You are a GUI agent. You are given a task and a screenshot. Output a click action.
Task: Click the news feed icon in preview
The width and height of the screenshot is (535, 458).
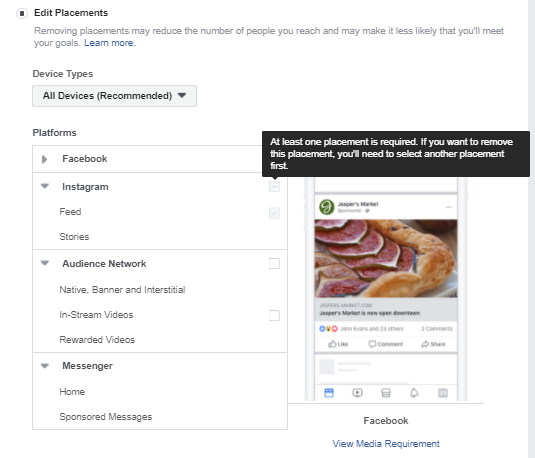click(329, 393)
